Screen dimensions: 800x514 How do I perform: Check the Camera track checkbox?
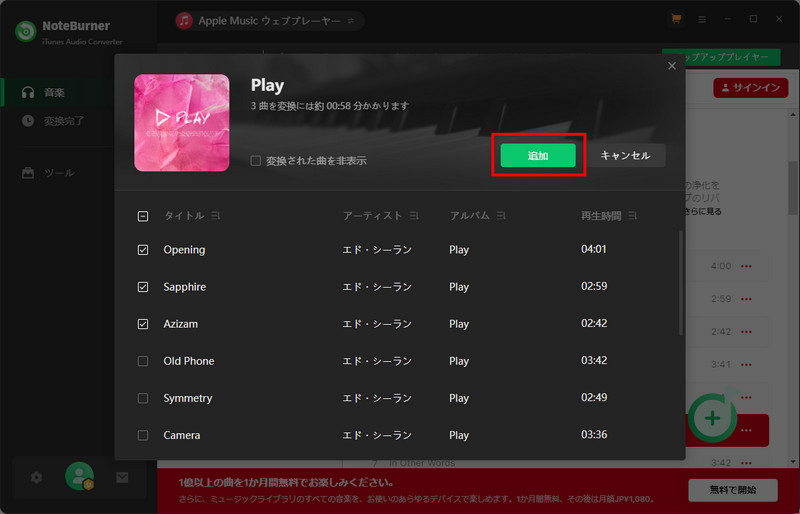pyautogui.click(x=143, y=435)
